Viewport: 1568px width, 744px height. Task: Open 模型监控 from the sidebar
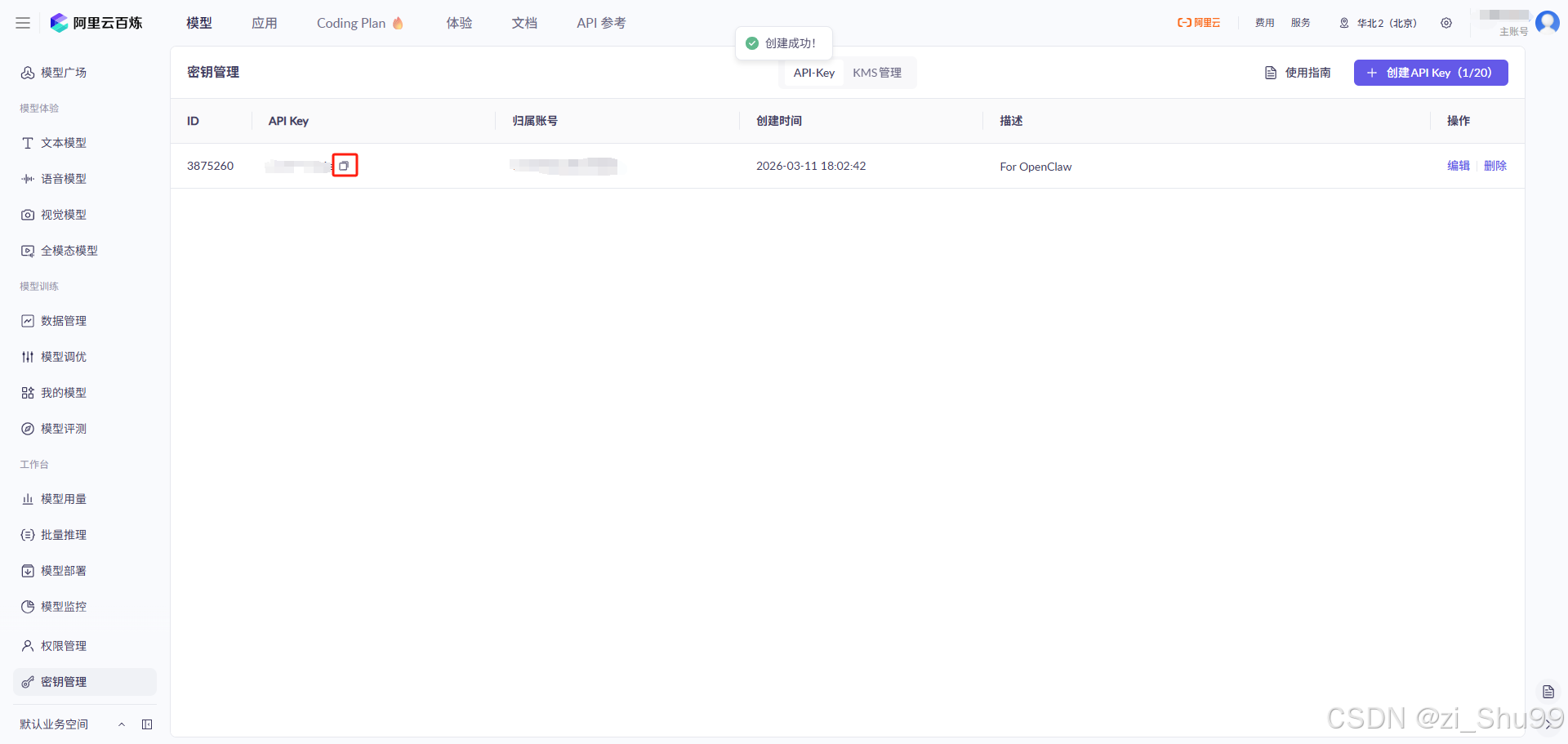point(64,606)
